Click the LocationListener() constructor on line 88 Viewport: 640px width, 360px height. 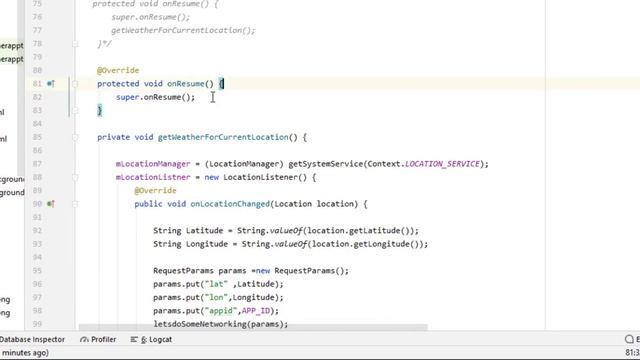point(265,177)
